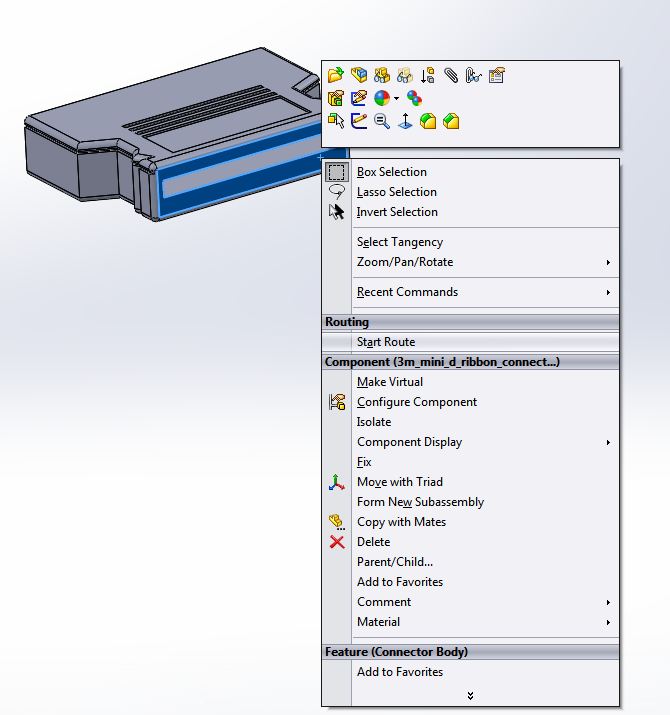Click the Lasso Selection icon

337,192
